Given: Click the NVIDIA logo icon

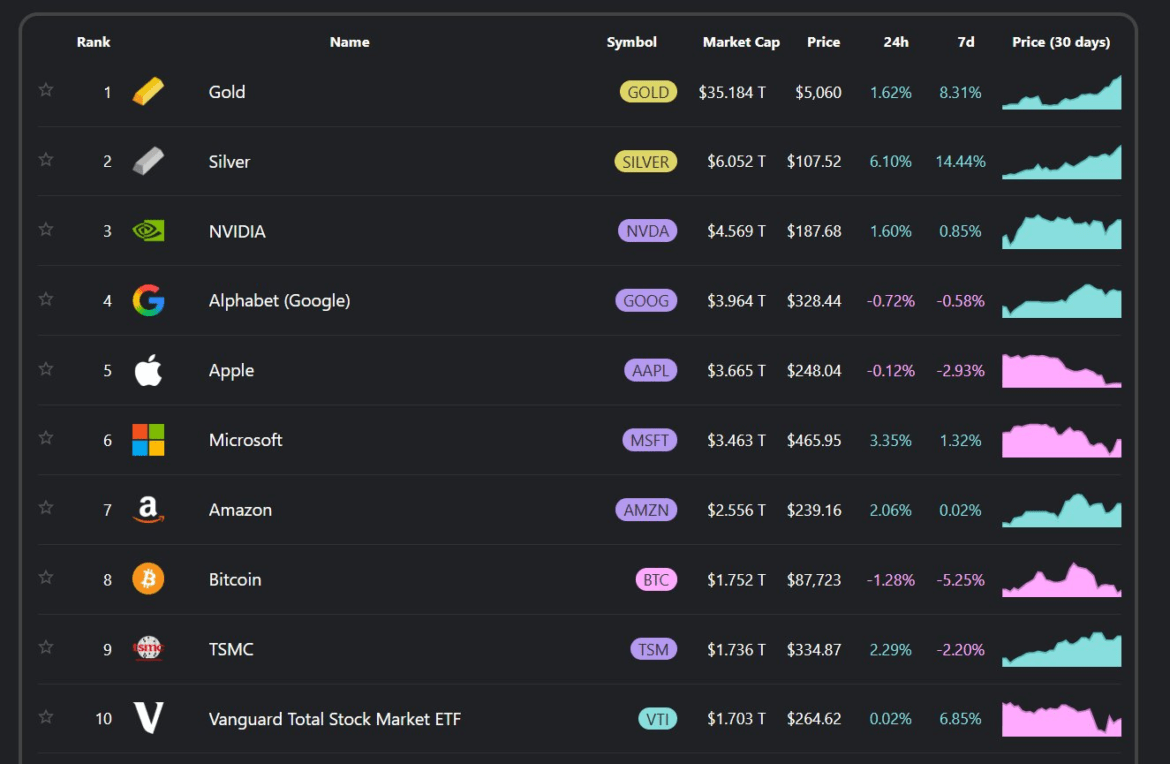Looking at the screenshot, I should (148, 231).
